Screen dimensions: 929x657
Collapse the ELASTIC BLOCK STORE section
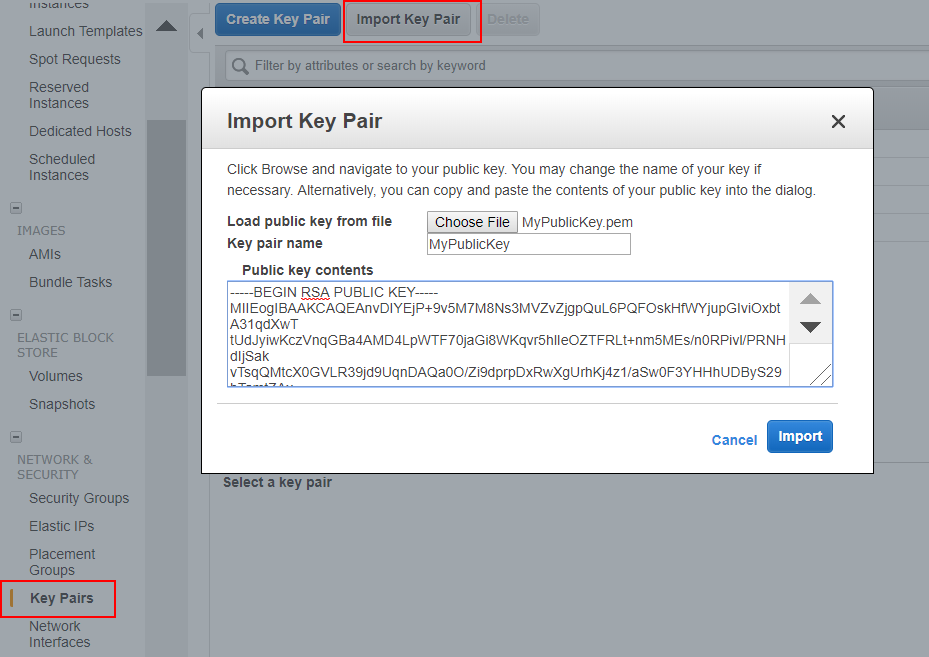tap(16, 315)
